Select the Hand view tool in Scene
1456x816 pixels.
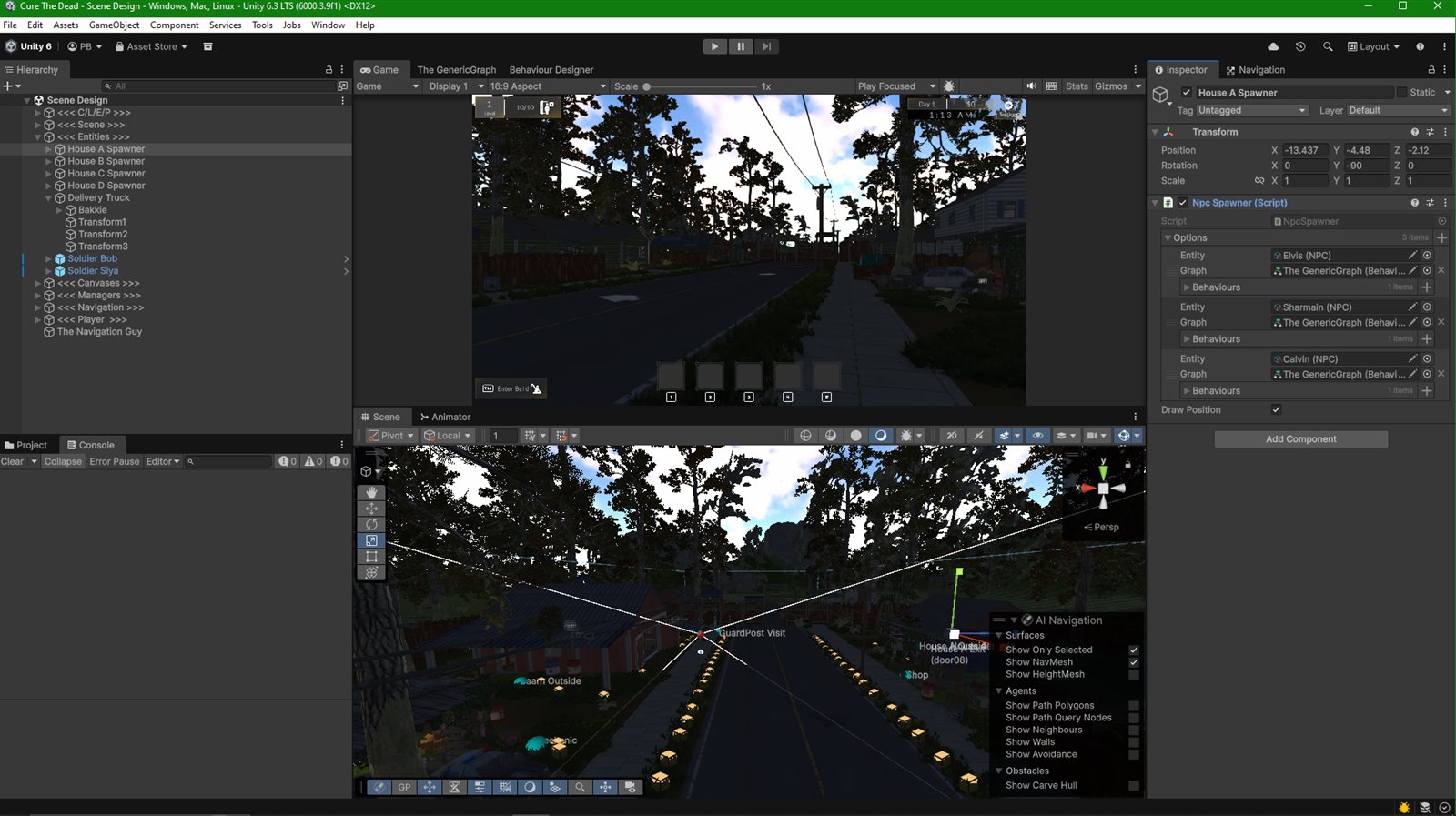[x=371, y=492]
